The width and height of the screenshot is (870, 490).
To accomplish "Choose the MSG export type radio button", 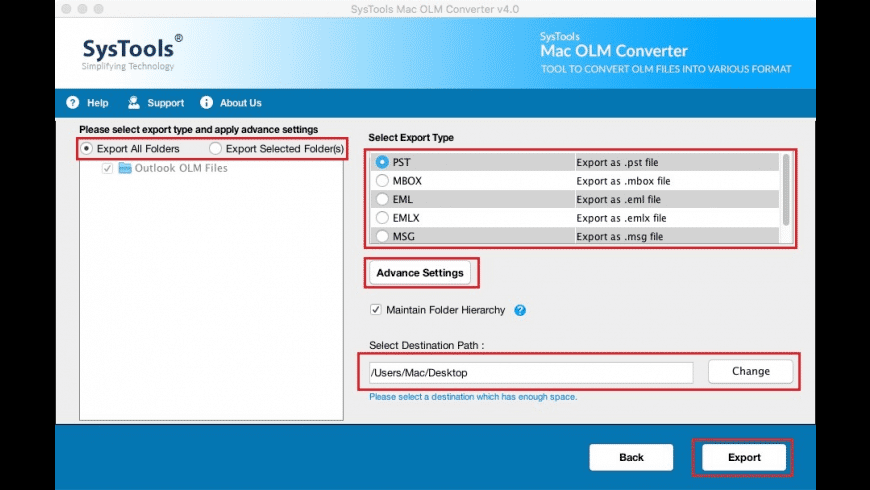I will [x=382, y=236].
